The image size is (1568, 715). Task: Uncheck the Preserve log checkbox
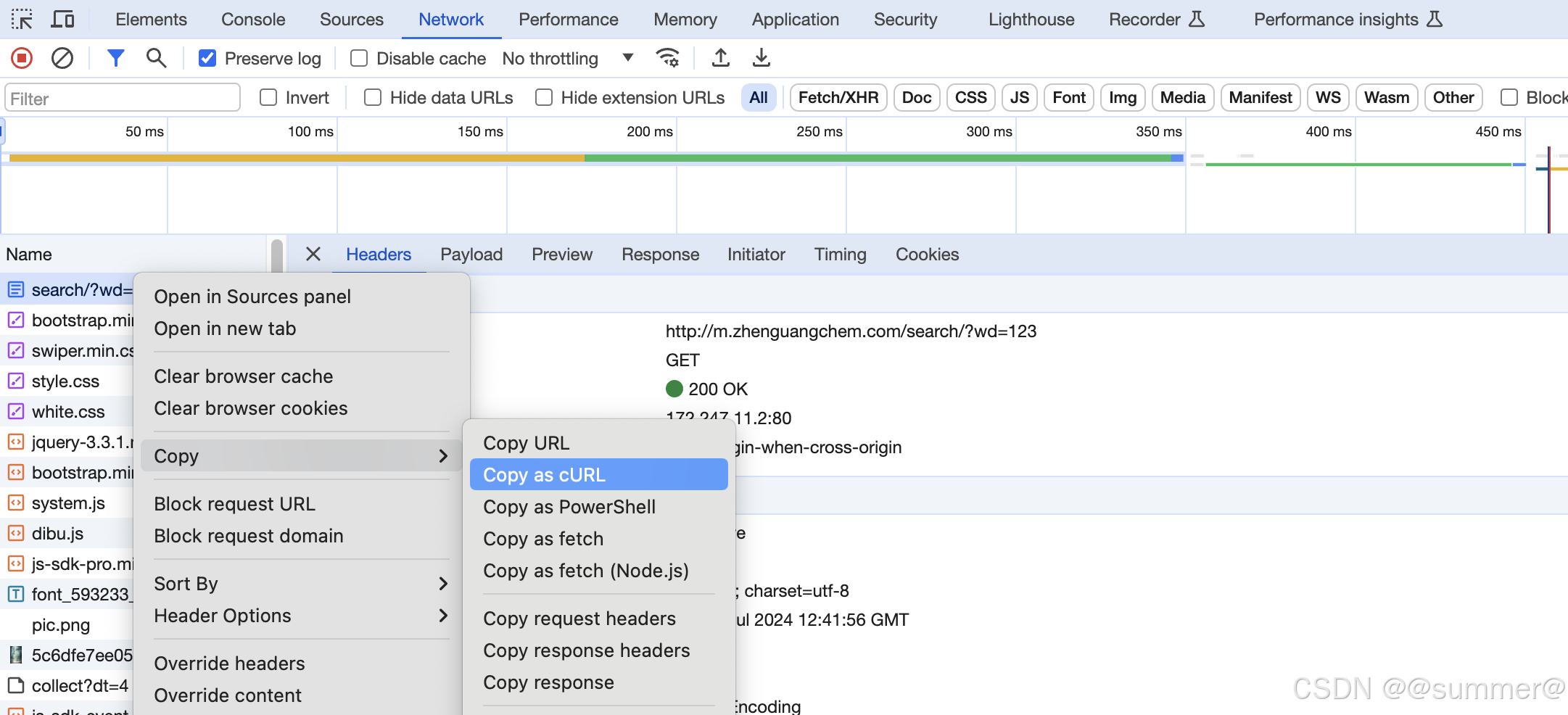[x=207, y=58]
